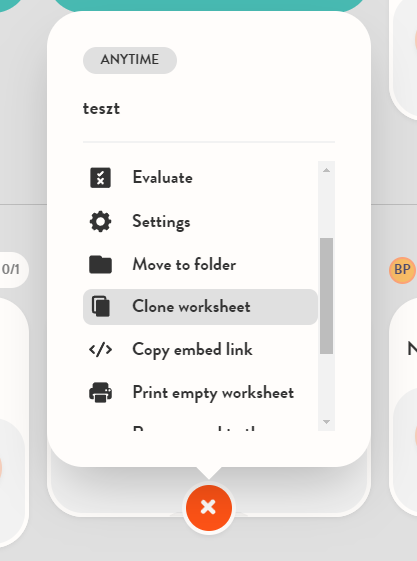Click the Clone worksheet copy icon
This screenshot has height=561, width=417.
pos(100,306)
